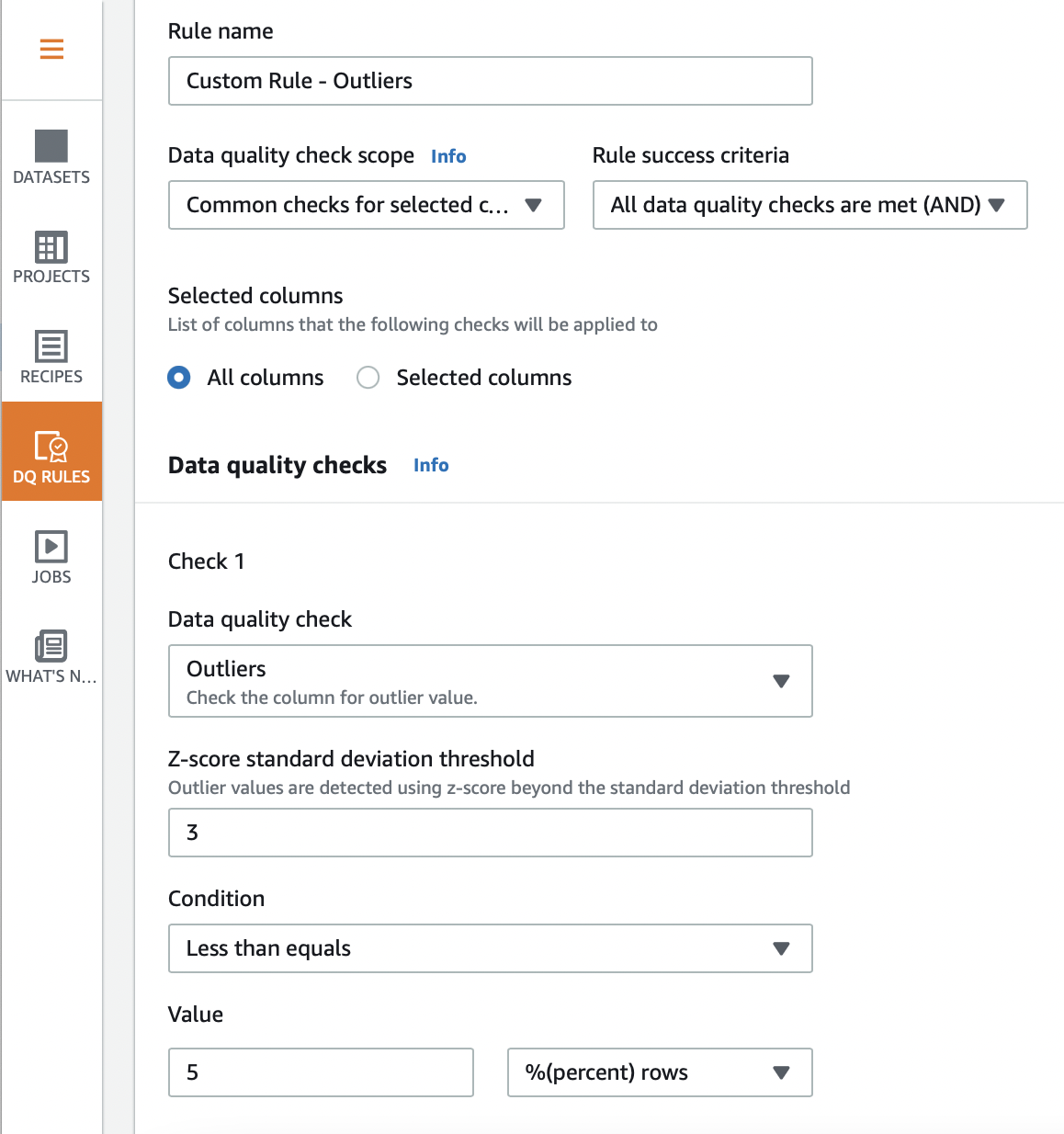Expand Data quality check scope dropdown

point(366,205)
